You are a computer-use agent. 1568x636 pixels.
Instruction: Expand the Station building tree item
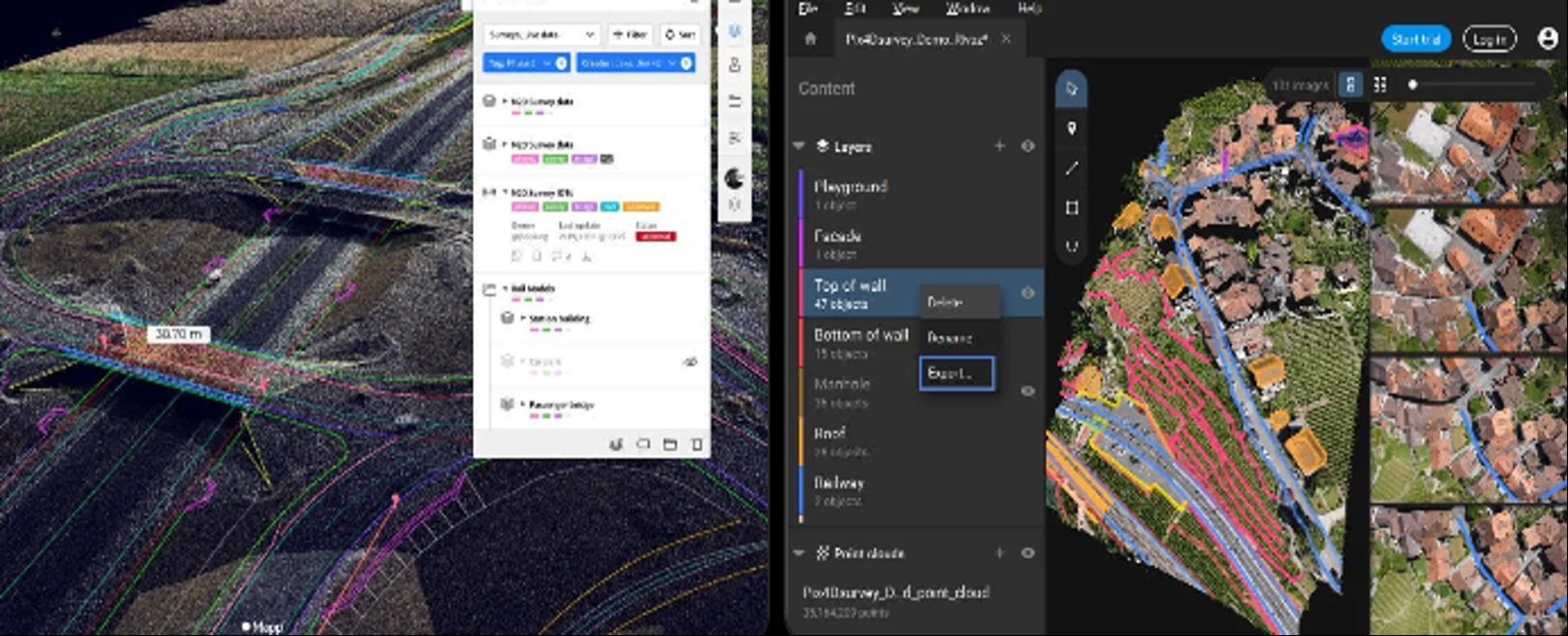click(x=523, y=318)
